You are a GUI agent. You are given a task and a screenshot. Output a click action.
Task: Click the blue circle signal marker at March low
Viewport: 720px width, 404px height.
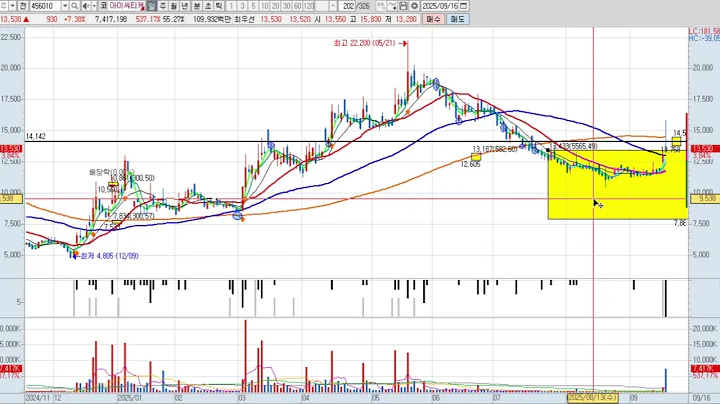pos(237,216)
